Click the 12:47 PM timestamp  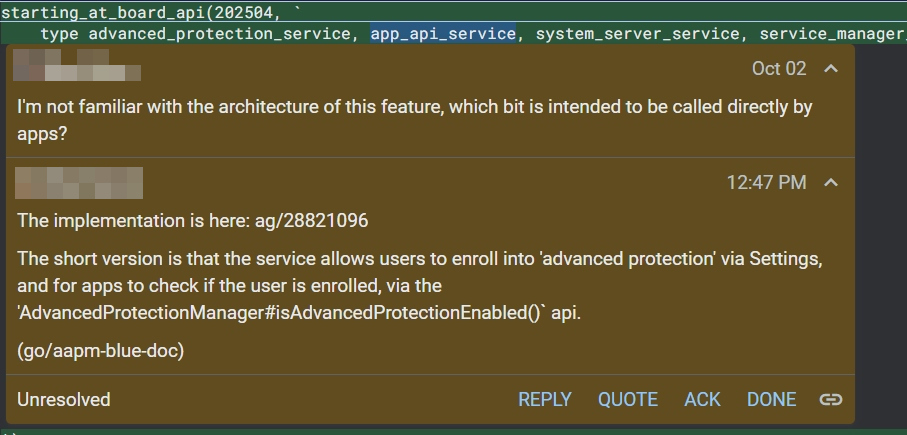coord(765,182)
